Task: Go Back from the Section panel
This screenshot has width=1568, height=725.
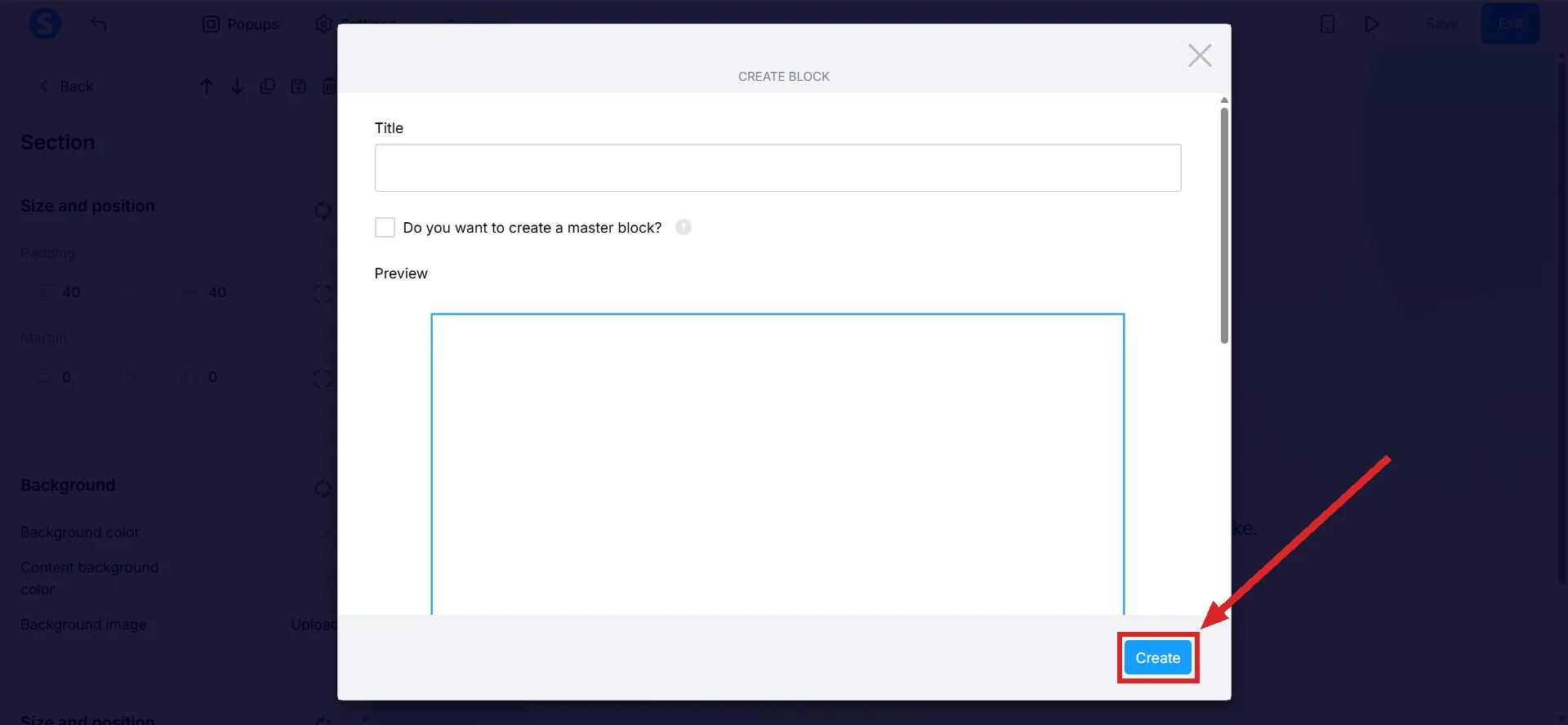Action: [x=67, y=87]
